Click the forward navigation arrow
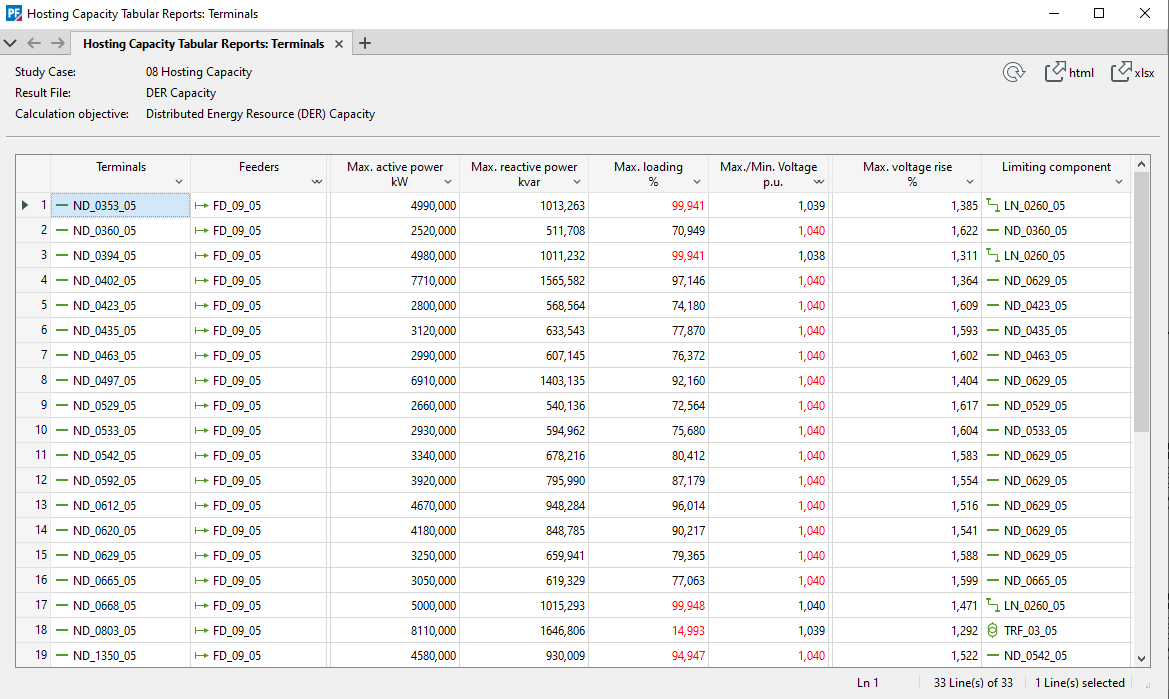This screenshot has width=1169, height=699. coord(57,43)
